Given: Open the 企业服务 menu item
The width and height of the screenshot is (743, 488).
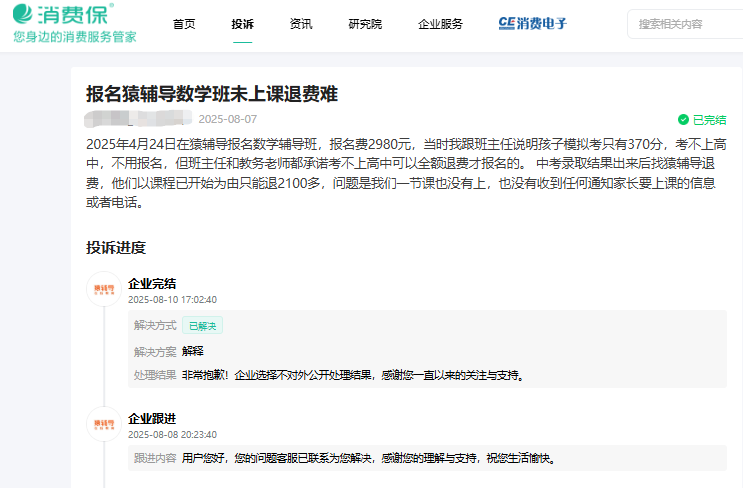Looking at the screenshot, I should (x=440, y=24).
